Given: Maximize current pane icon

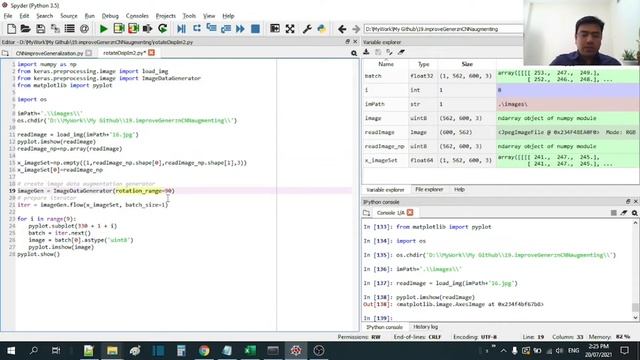Looking at the screenshot, I should tap(275, 29).
